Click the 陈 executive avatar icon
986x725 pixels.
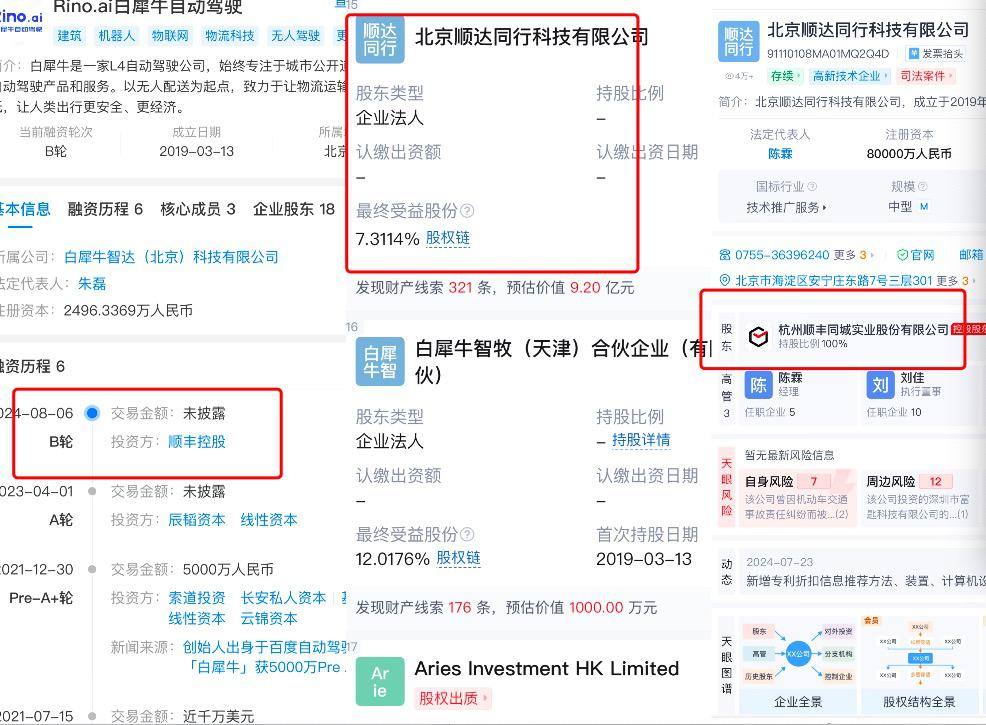(760, 385)
